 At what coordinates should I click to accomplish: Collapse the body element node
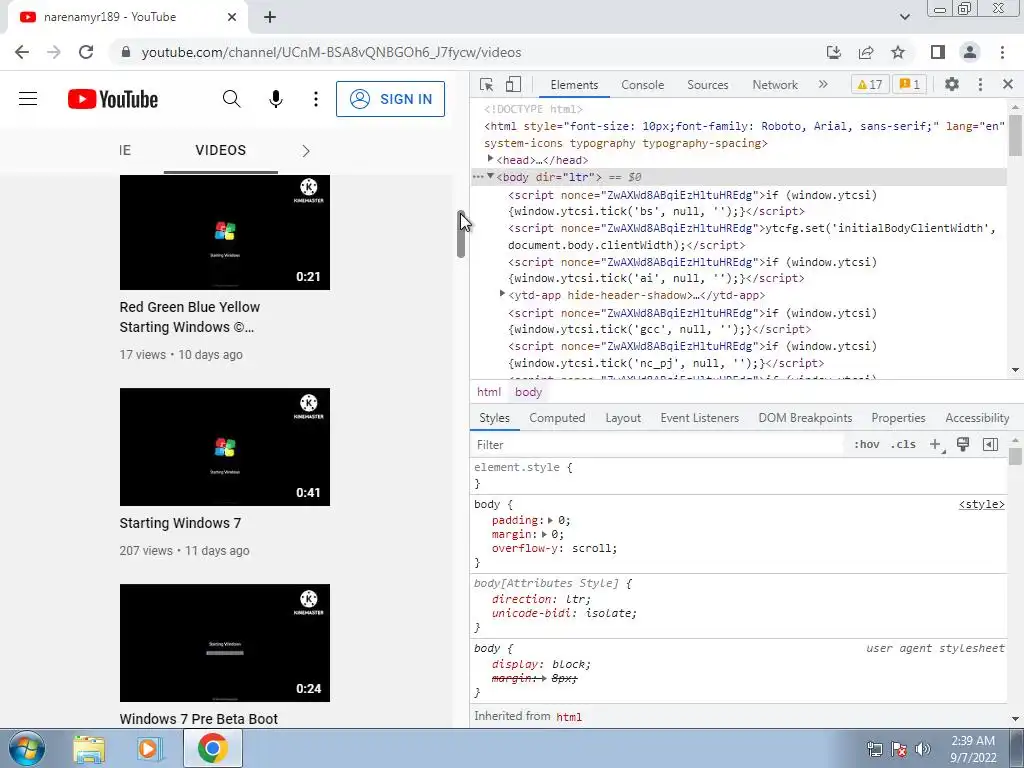click(490, 176)
